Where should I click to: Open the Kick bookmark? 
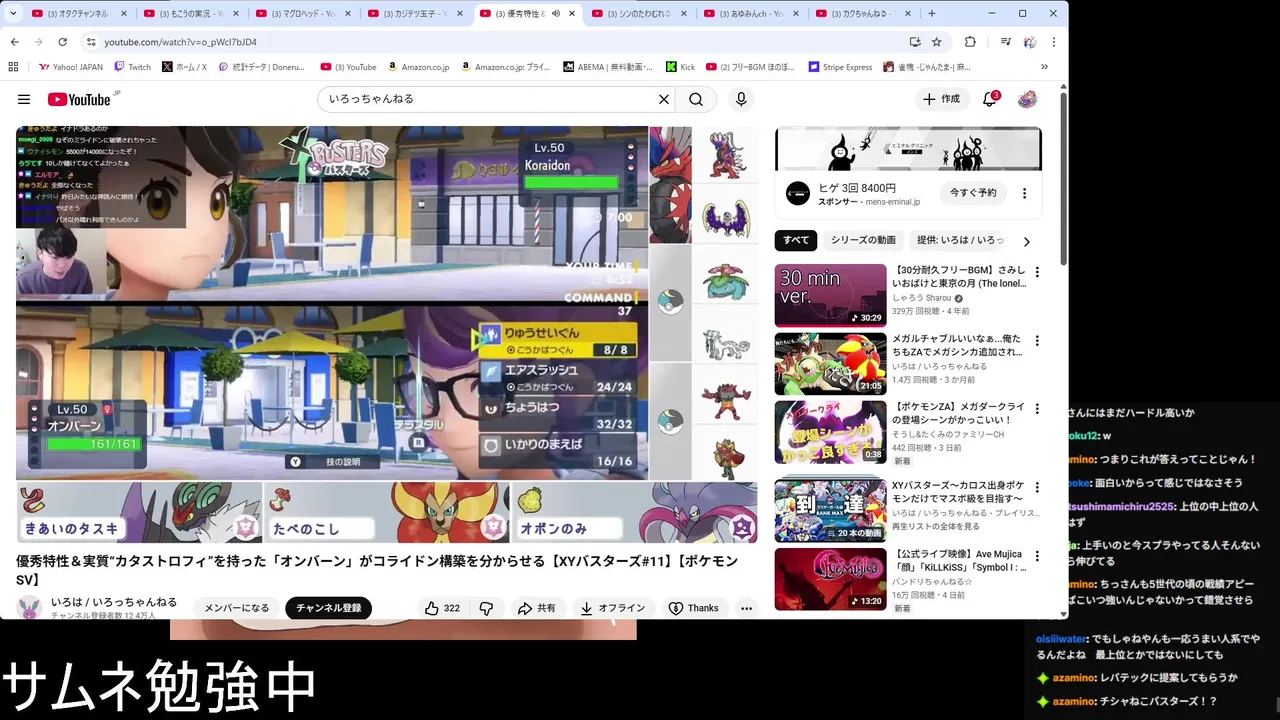(680, 67)
